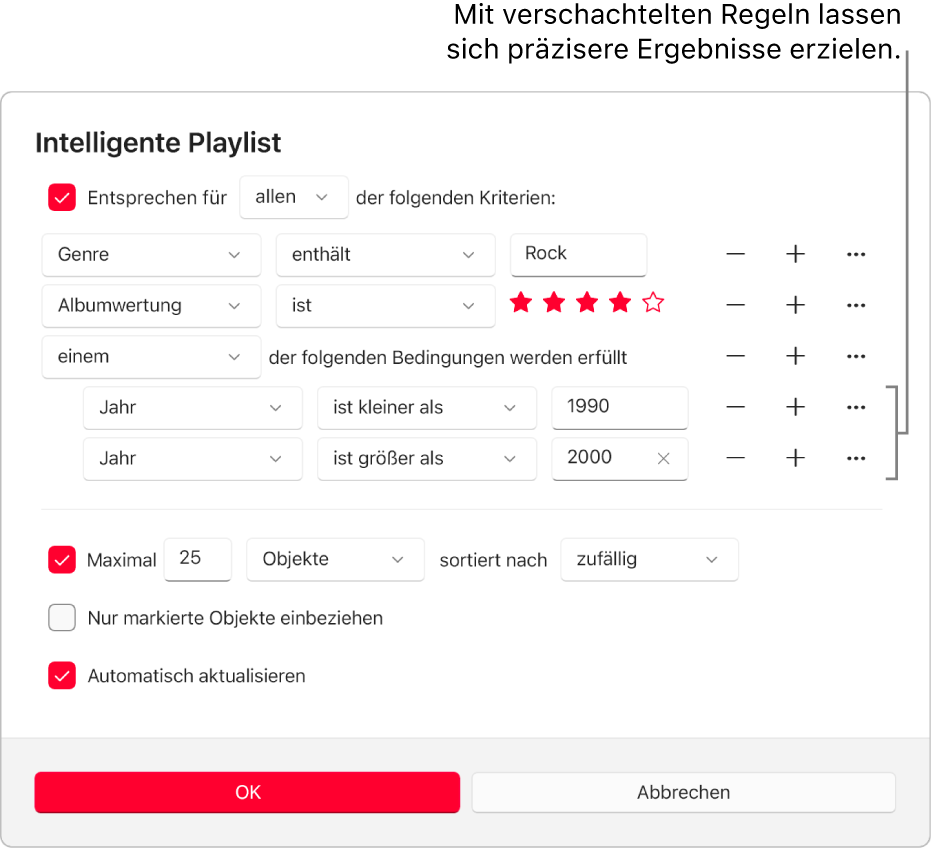This screenshot has width=934, height=849.
Task: Cancel the dialog with Abbrechen
Action: tap(683, 792)
